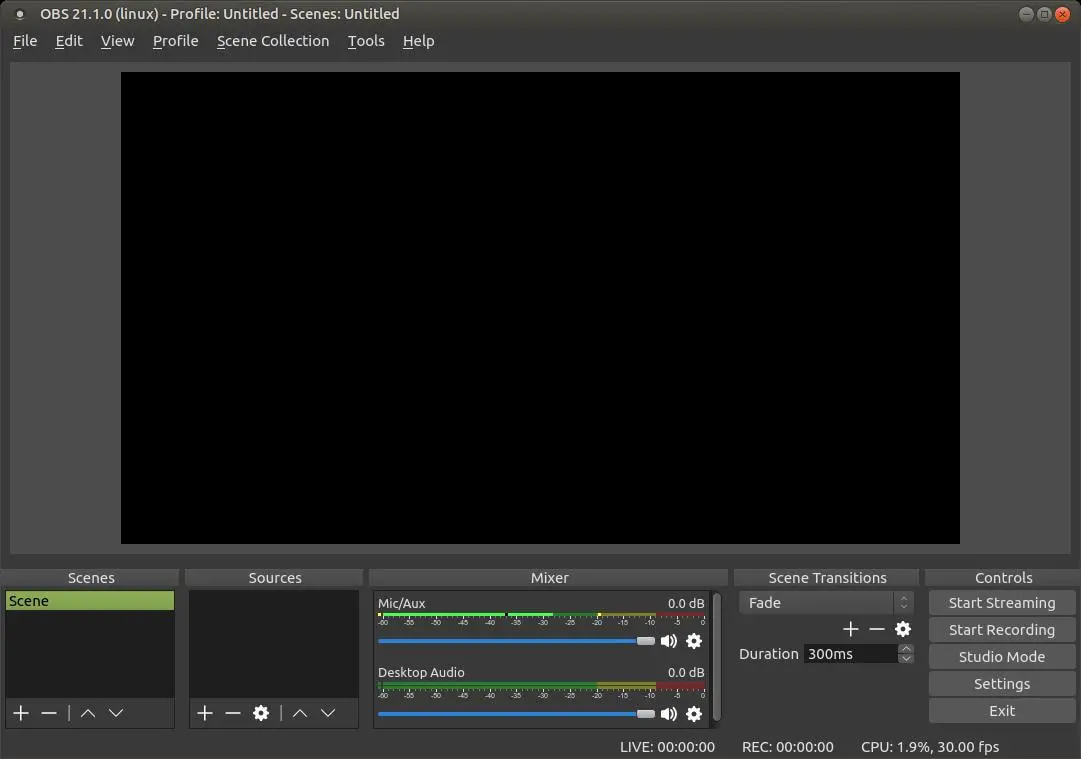Mute the Desktop Audio source
The width and height of the screenshot is (1081, 759).
point(668,714)
